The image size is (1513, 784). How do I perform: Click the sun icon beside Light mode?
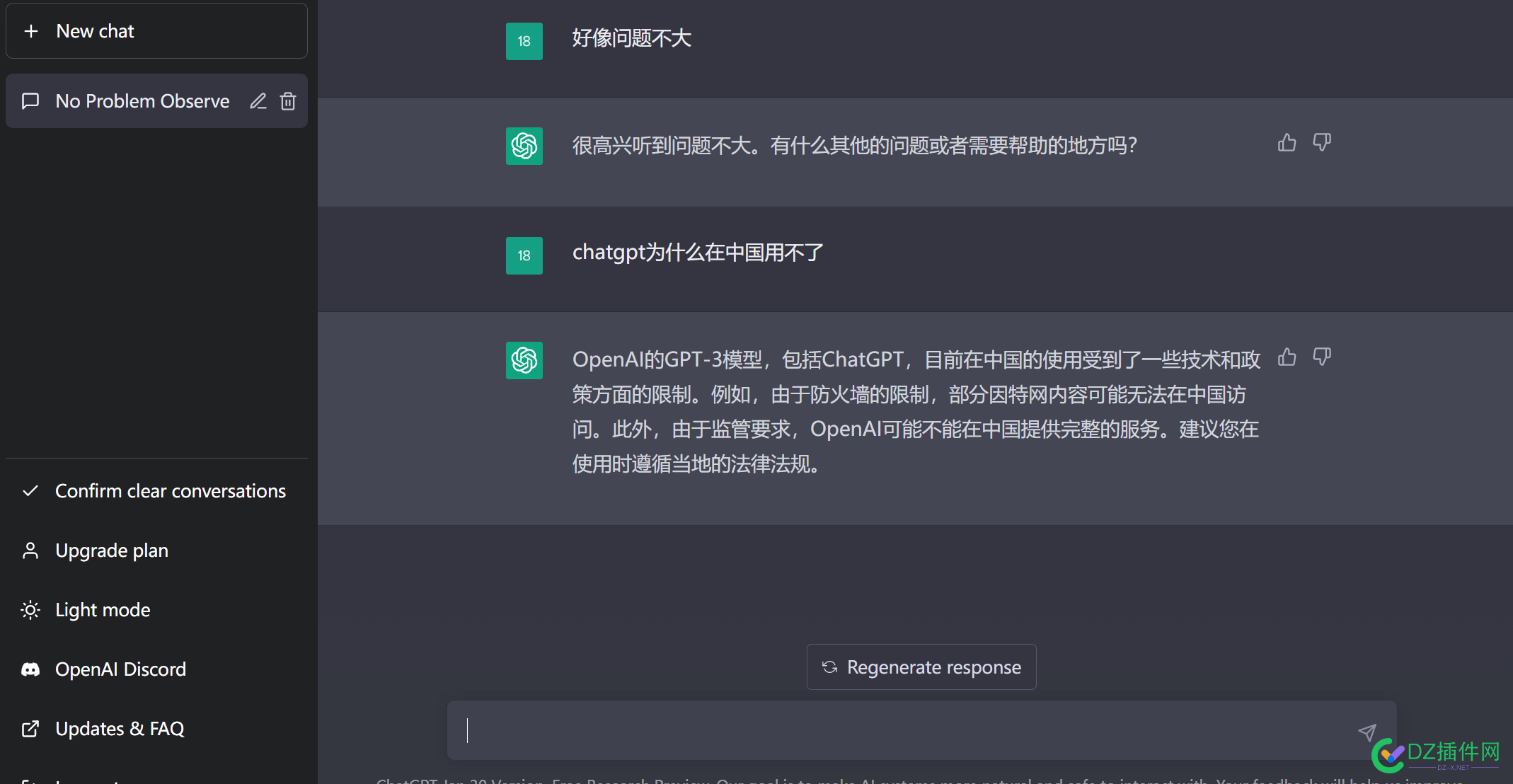pyautogui.click(x=30, y=610)
